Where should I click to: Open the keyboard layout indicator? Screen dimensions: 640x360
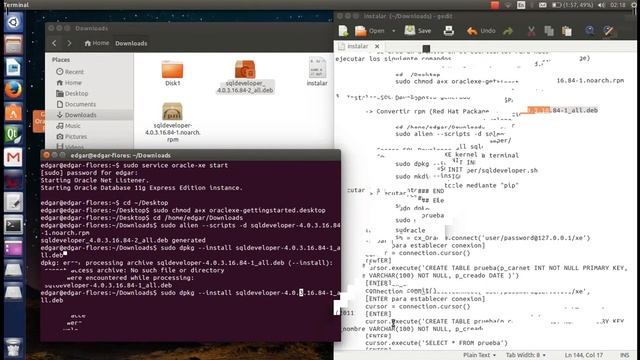(521, 5)
